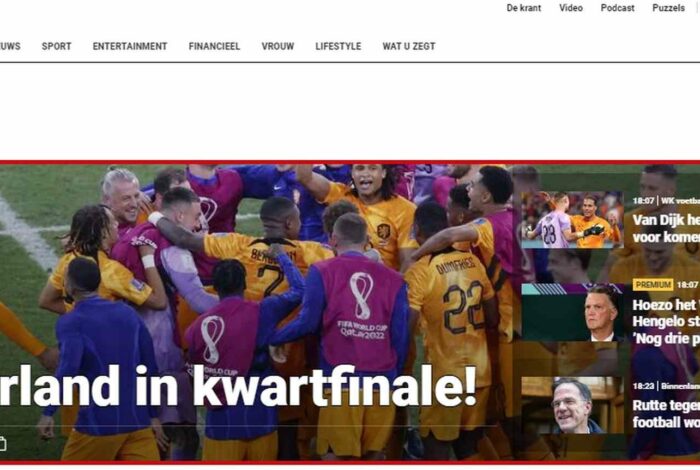Click the white icon below the kwartfinale headline
Image resolution: width=700 pixels, height=470 pixels.
[x=2, y=444]
